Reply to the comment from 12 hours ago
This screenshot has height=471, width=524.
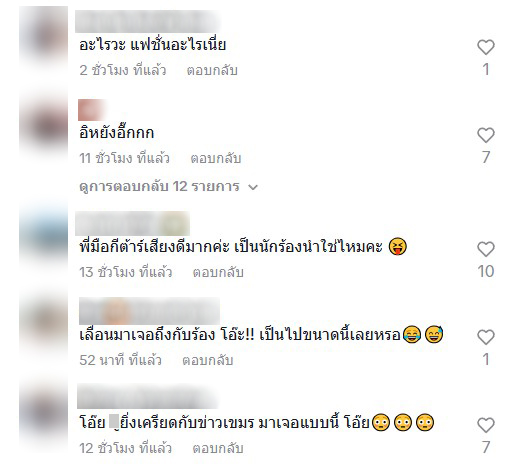coord(218,448)
